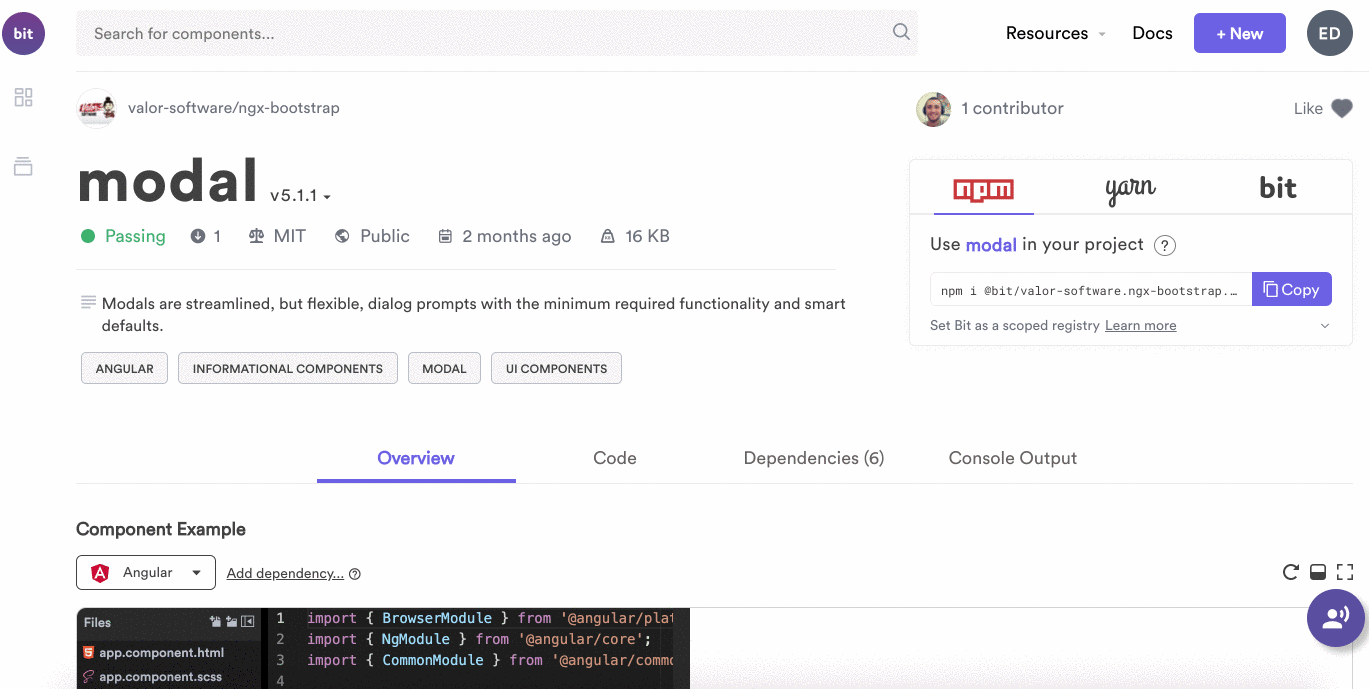1369x689 pixels.
Task: Switch to the Console Output tab
Action: coord(1013,458)
